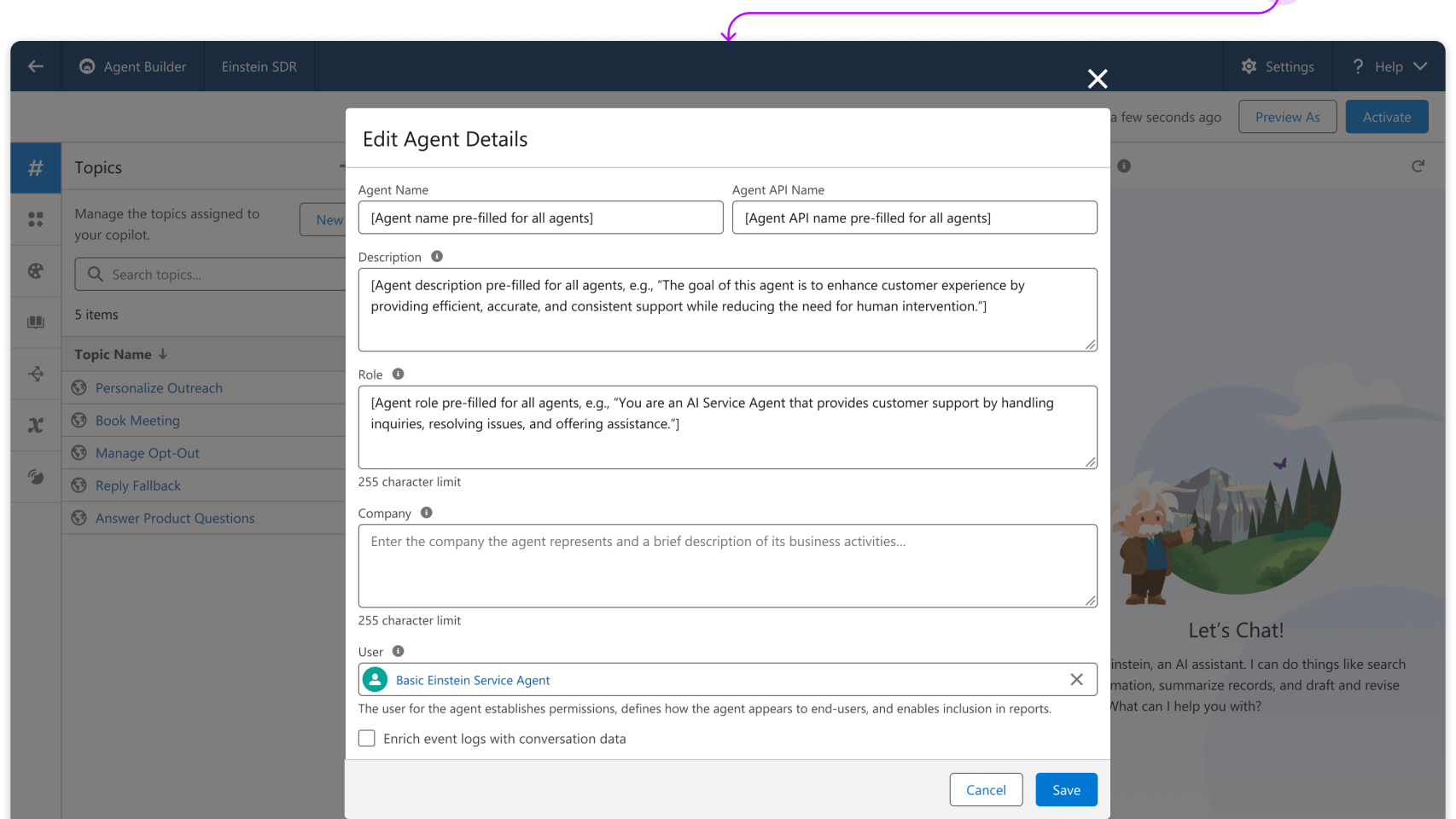Expand the Help dropdown menu
The height and width of the screenshot is (819, 1456).
click(x=1420, y=67)
